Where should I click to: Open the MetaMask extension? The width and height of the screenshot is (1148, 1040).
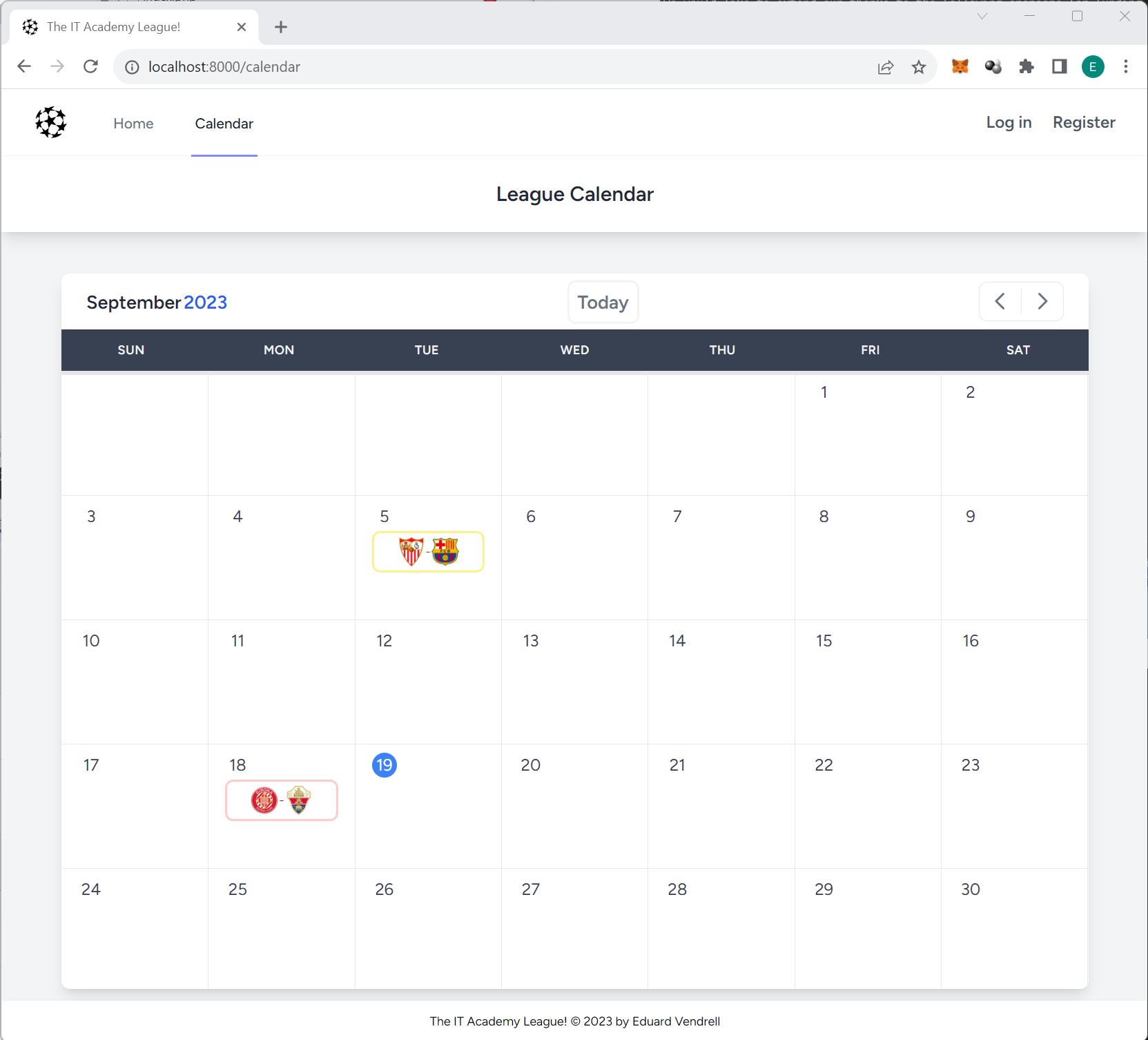pos(959,66)
